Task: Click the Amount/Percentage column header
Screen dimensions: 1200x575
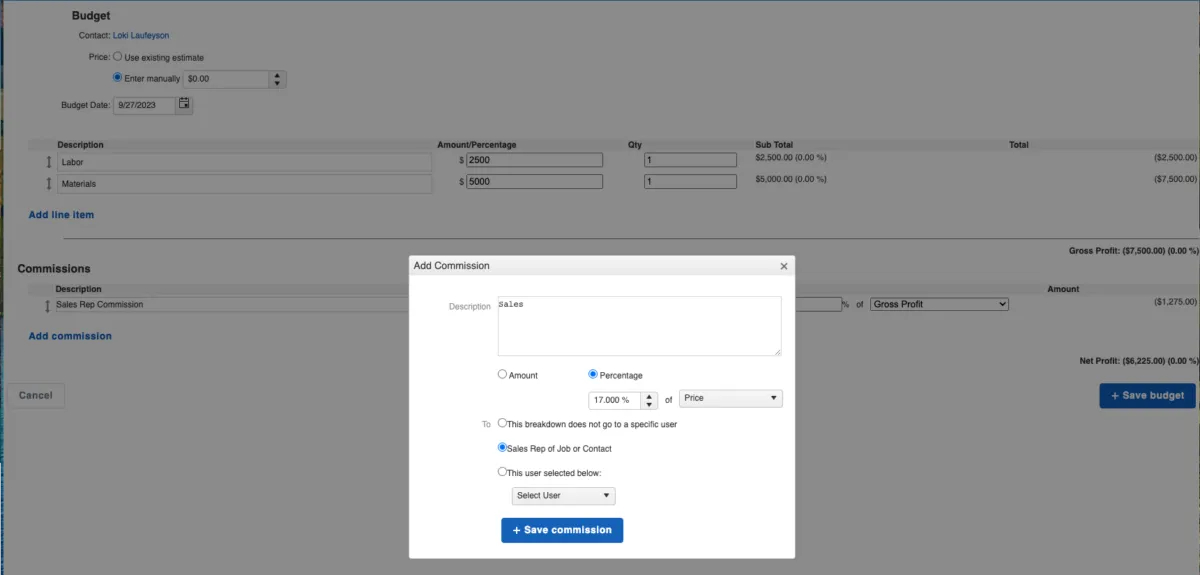Action: (477, 145)
